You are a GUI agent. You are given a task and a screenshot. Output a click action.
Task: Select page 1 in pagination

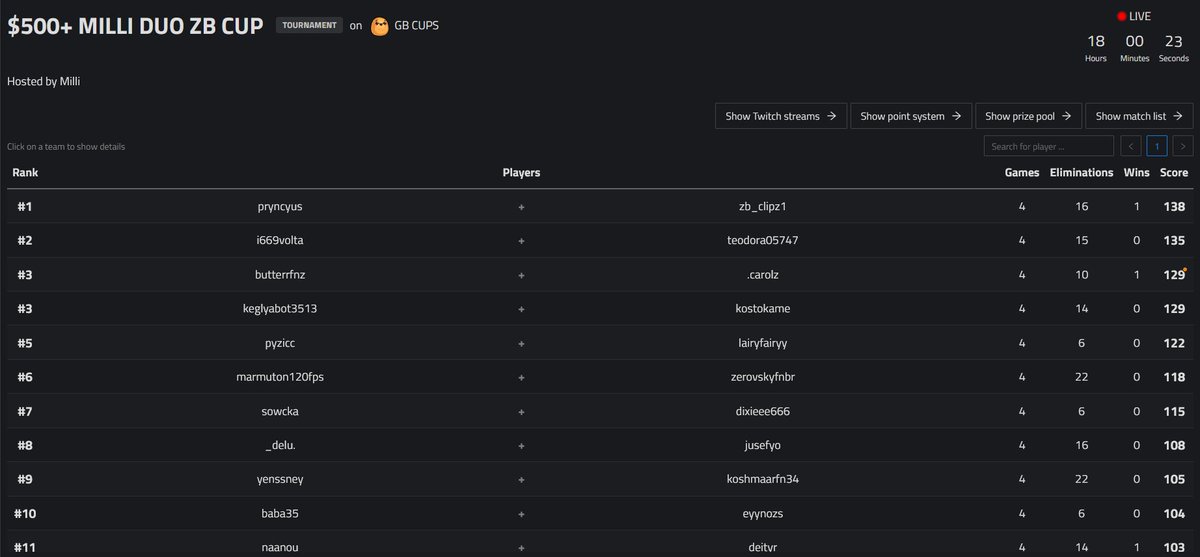[1157, 147]
